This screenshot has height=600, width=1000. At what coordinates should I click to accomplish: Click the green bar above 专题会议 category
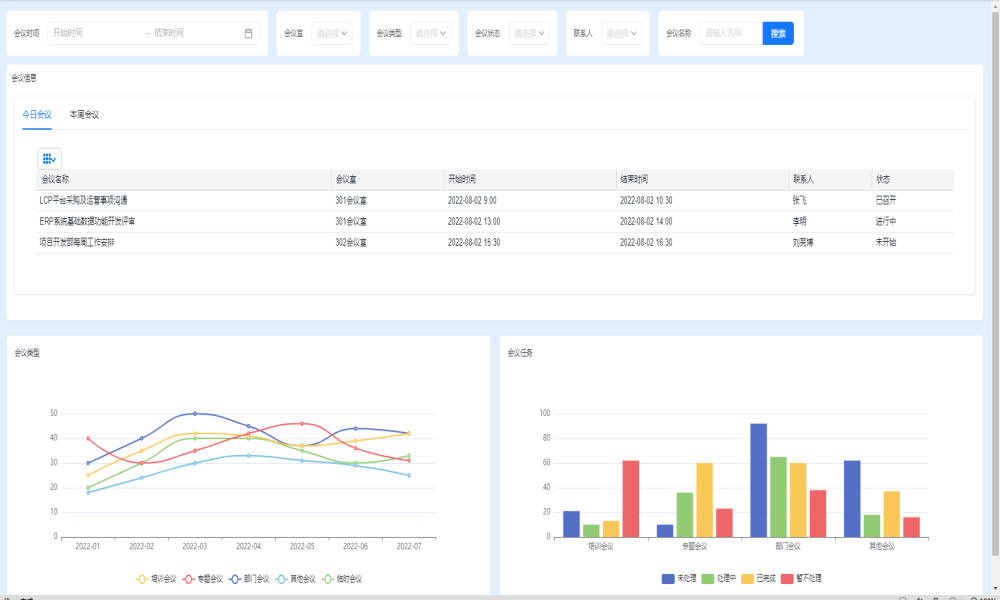685,515
